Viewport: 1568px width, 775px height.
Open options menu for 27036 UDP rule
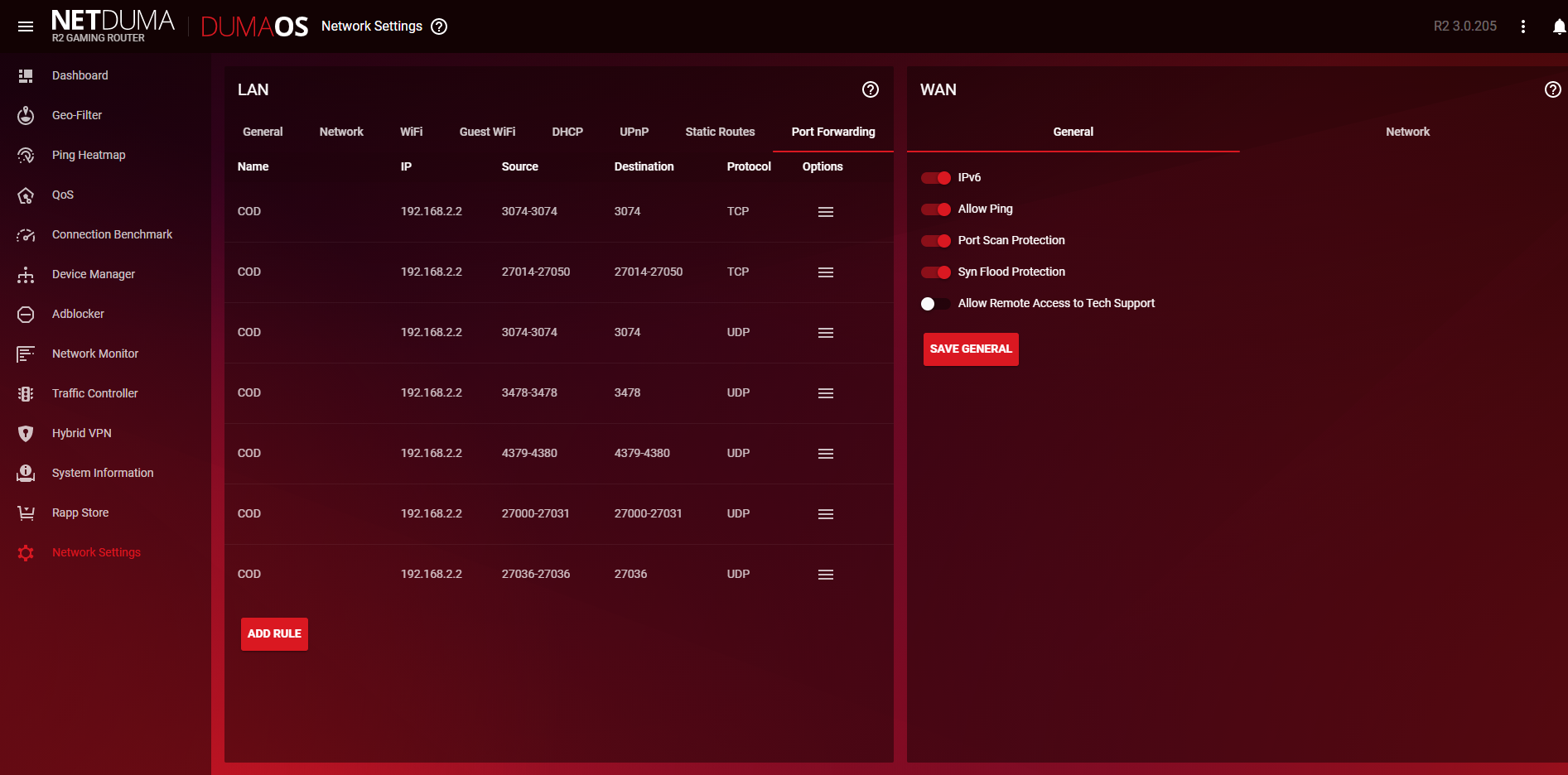click(825, 575)
